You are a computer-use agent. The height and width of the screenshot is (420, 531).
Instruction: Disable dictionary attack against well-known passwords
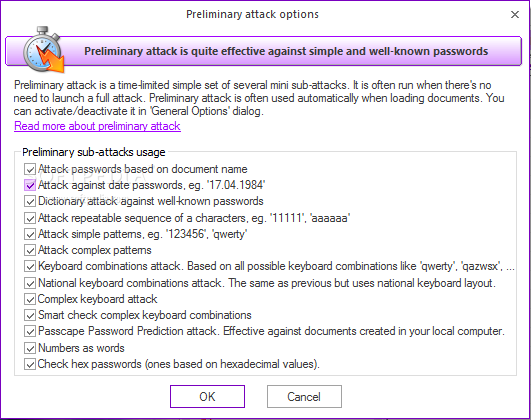click(x=30, y=202)
